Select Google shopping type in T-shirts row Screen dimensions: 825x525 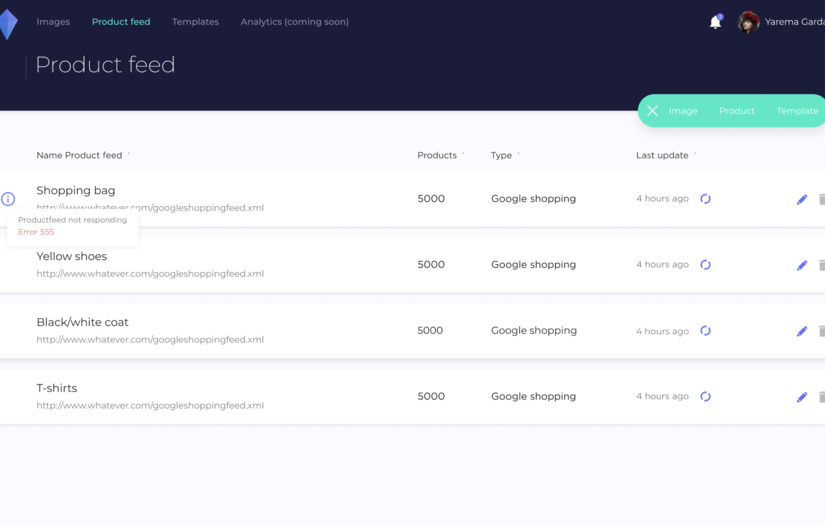(x=534, y=397)
